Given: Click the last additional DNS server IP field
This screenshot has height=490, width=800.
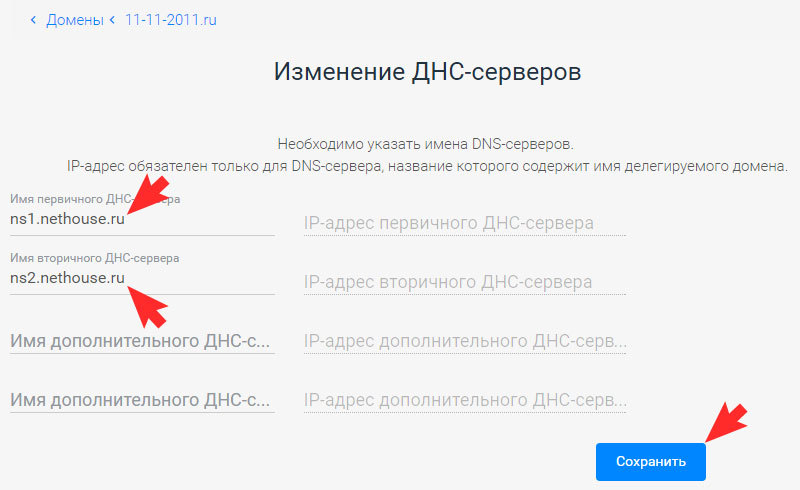Looking at the screenshot, I should (x=464, y=399).
